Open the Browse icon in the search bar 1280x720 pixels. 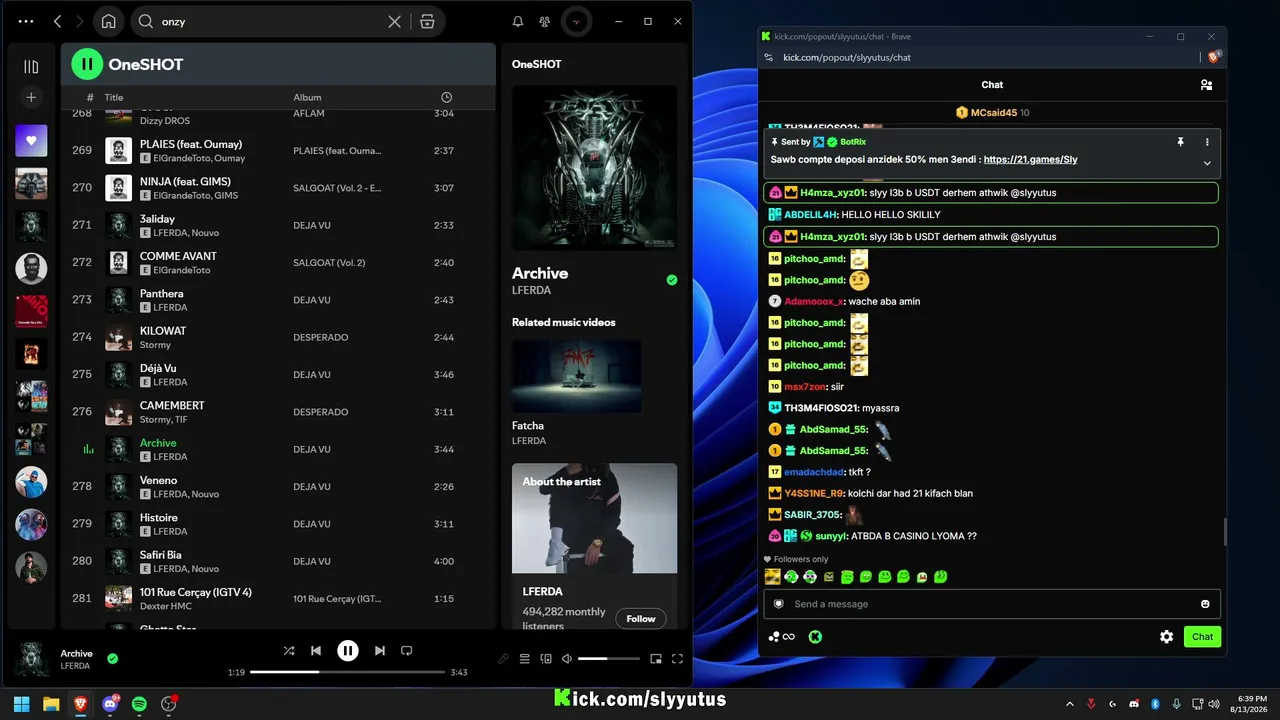(x=427, y=21)
